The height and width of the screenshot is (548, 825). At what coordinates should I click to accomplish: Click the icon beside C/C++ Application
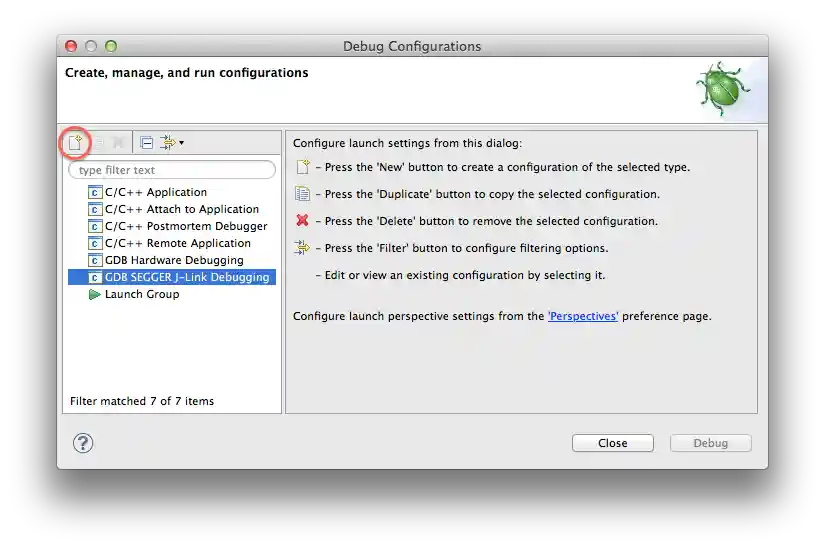click(x=94, y=192)
